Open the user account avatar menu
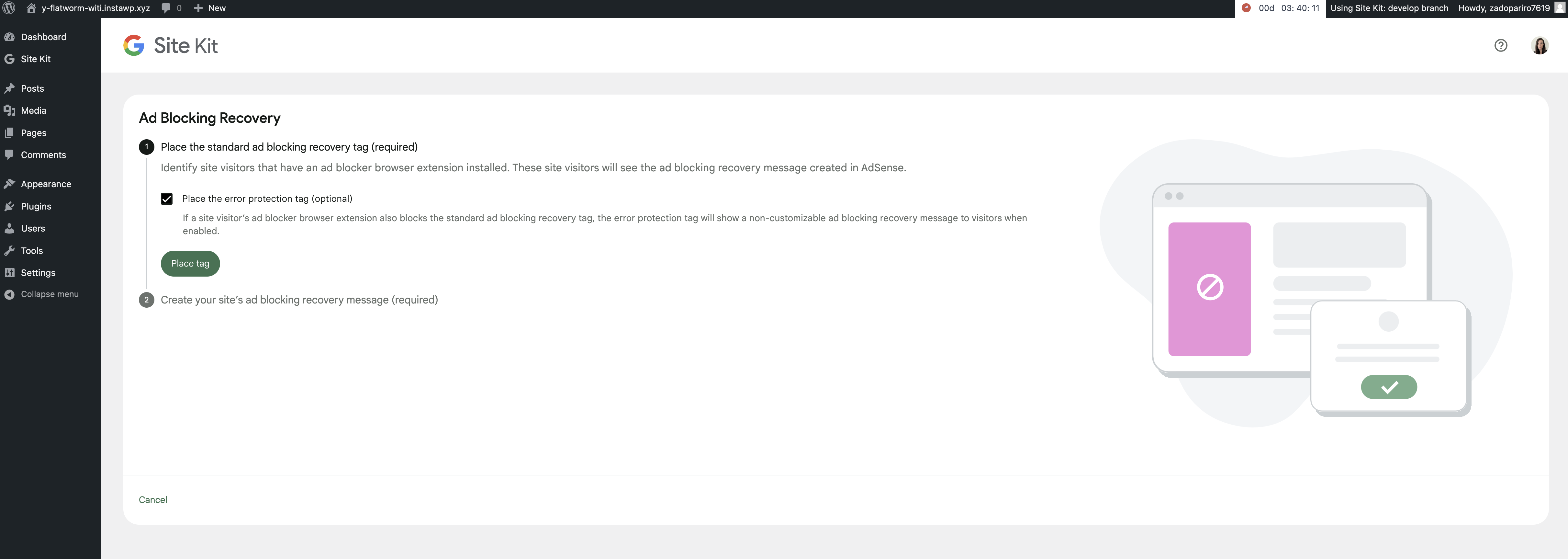 pos(1540,45)
